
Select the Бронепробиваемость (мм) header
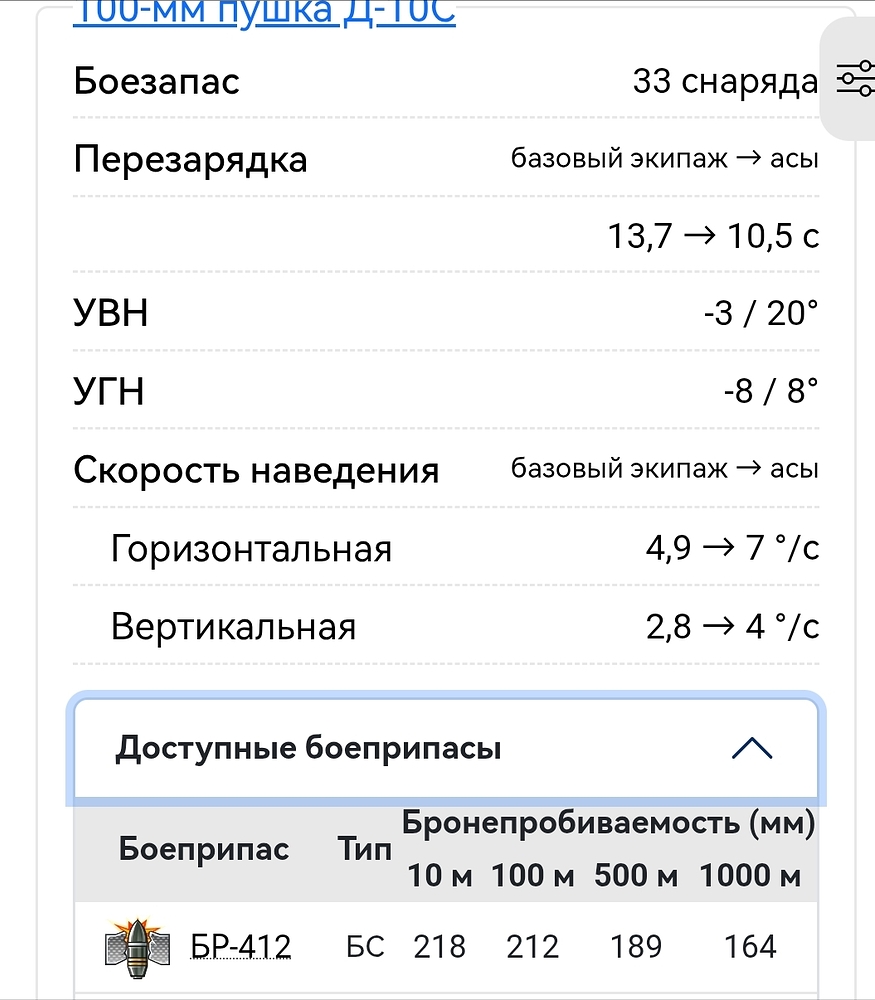click(608, 824)
